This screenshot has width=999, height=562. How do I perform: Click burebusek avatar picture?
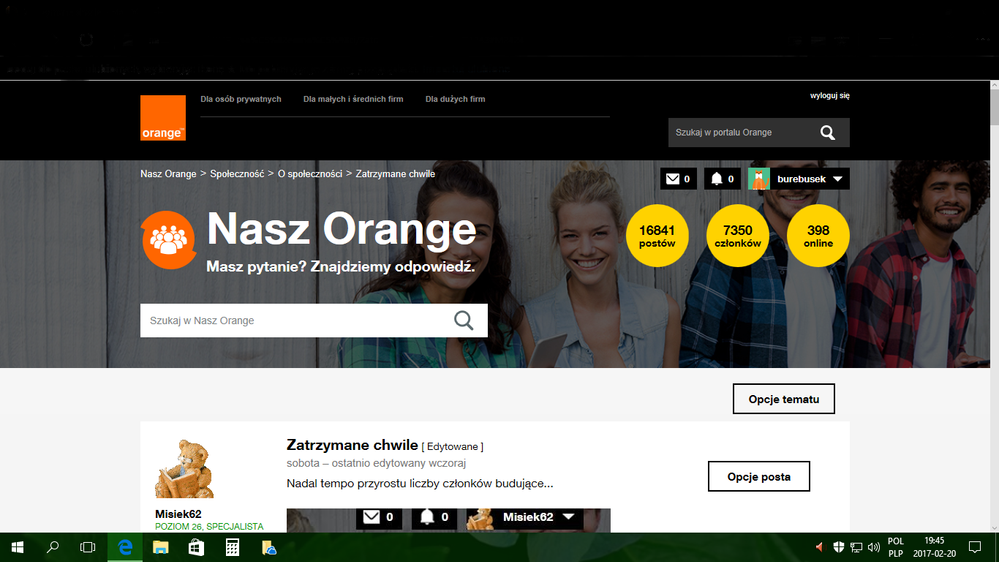(759, 179)
